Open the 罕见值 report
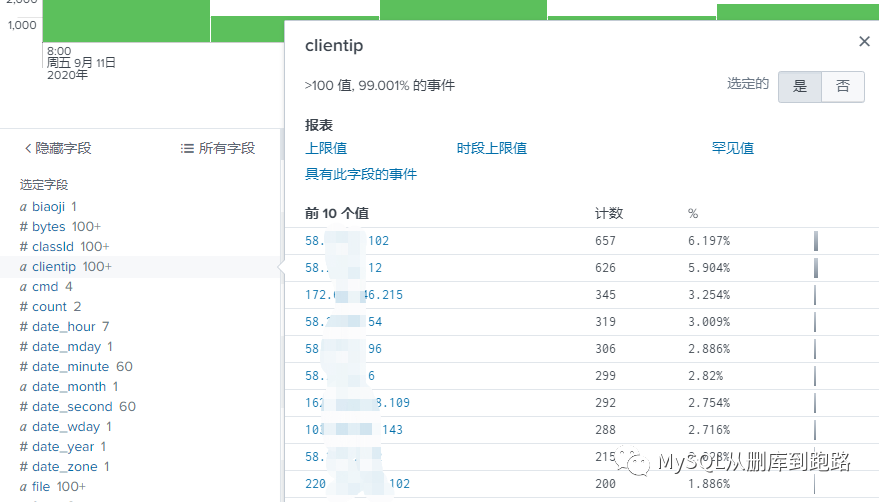 733,148
